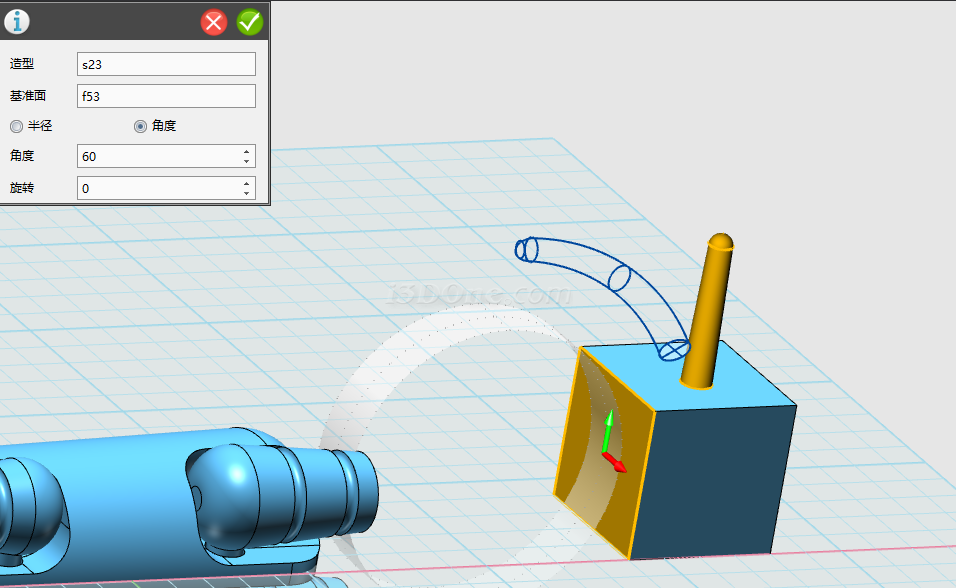Select the 角度 radio button
The image size is (956, 588).
pyautogui.click(x=140, y=126)
